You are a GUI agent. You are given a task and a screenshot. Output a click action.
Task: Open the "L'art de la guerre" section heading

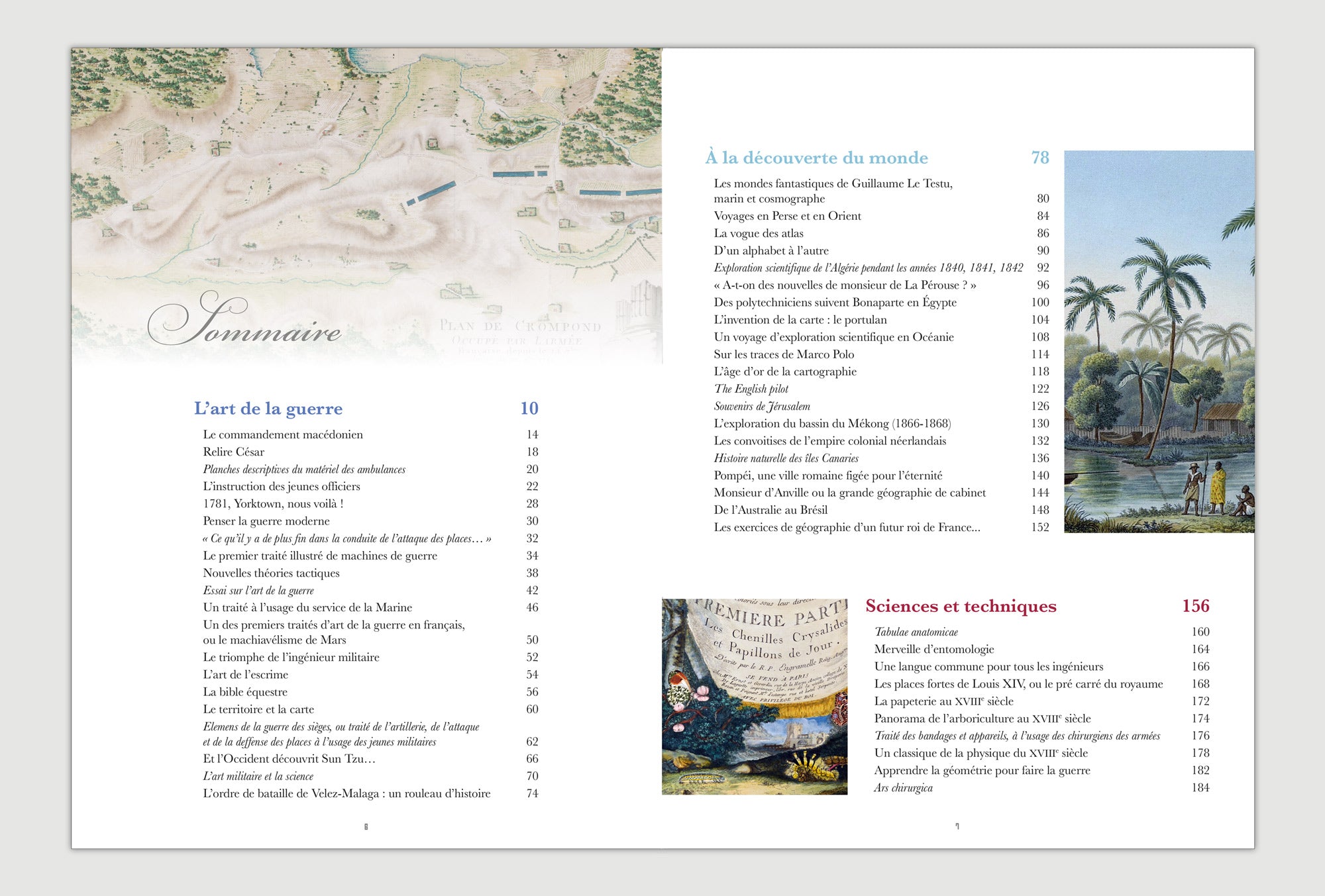pyautogui.click(x=268, y=409)
